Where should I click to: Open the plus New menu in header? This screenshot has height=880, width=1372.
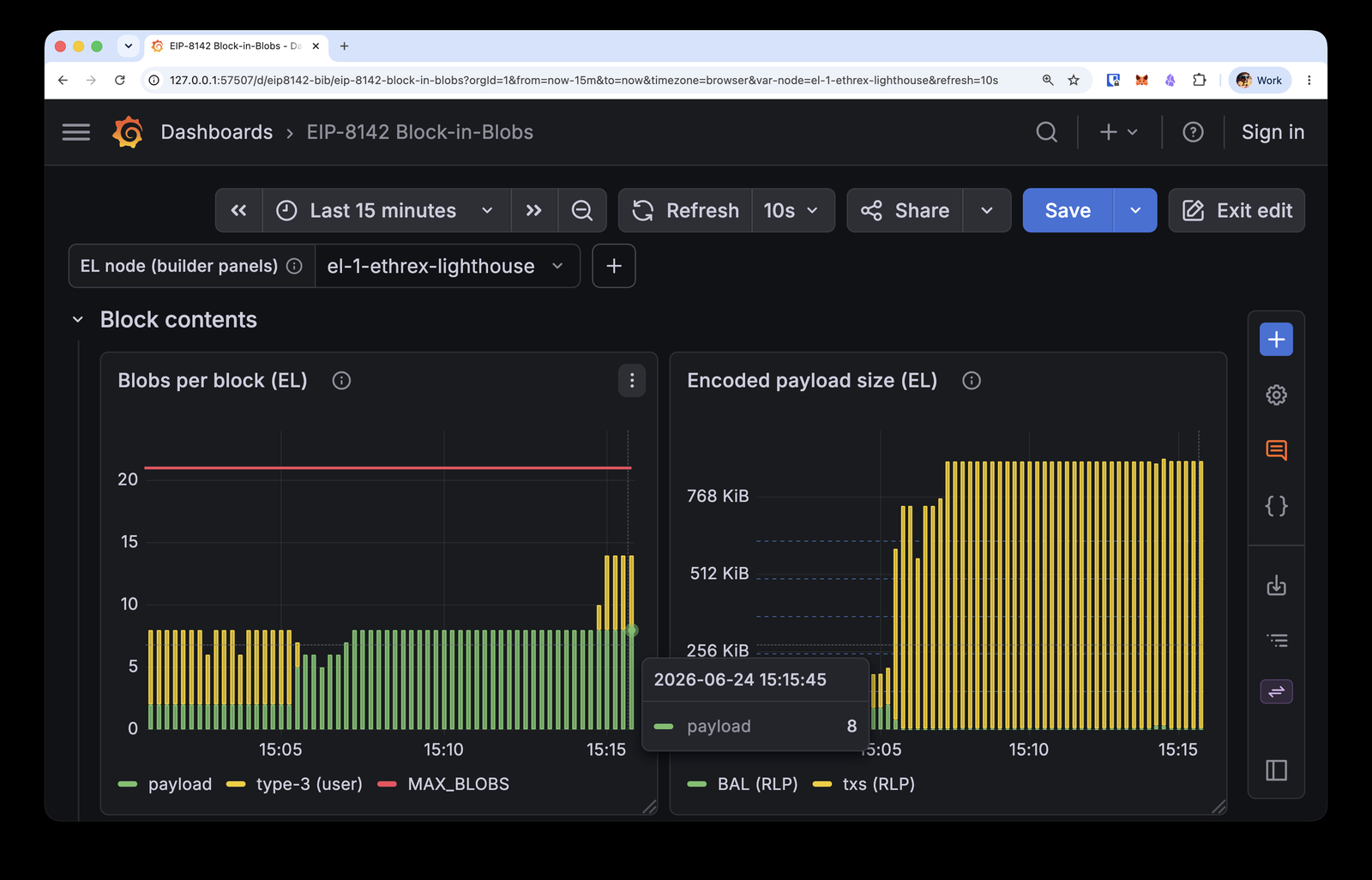[x=1119, y=132]
